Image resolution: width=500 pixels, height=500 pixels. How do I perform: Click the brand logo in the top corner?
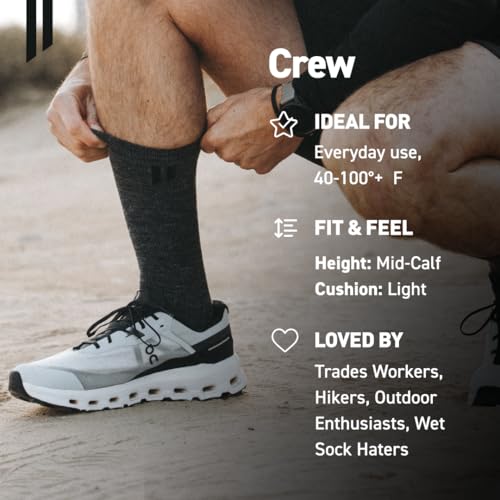click(40, 31)
